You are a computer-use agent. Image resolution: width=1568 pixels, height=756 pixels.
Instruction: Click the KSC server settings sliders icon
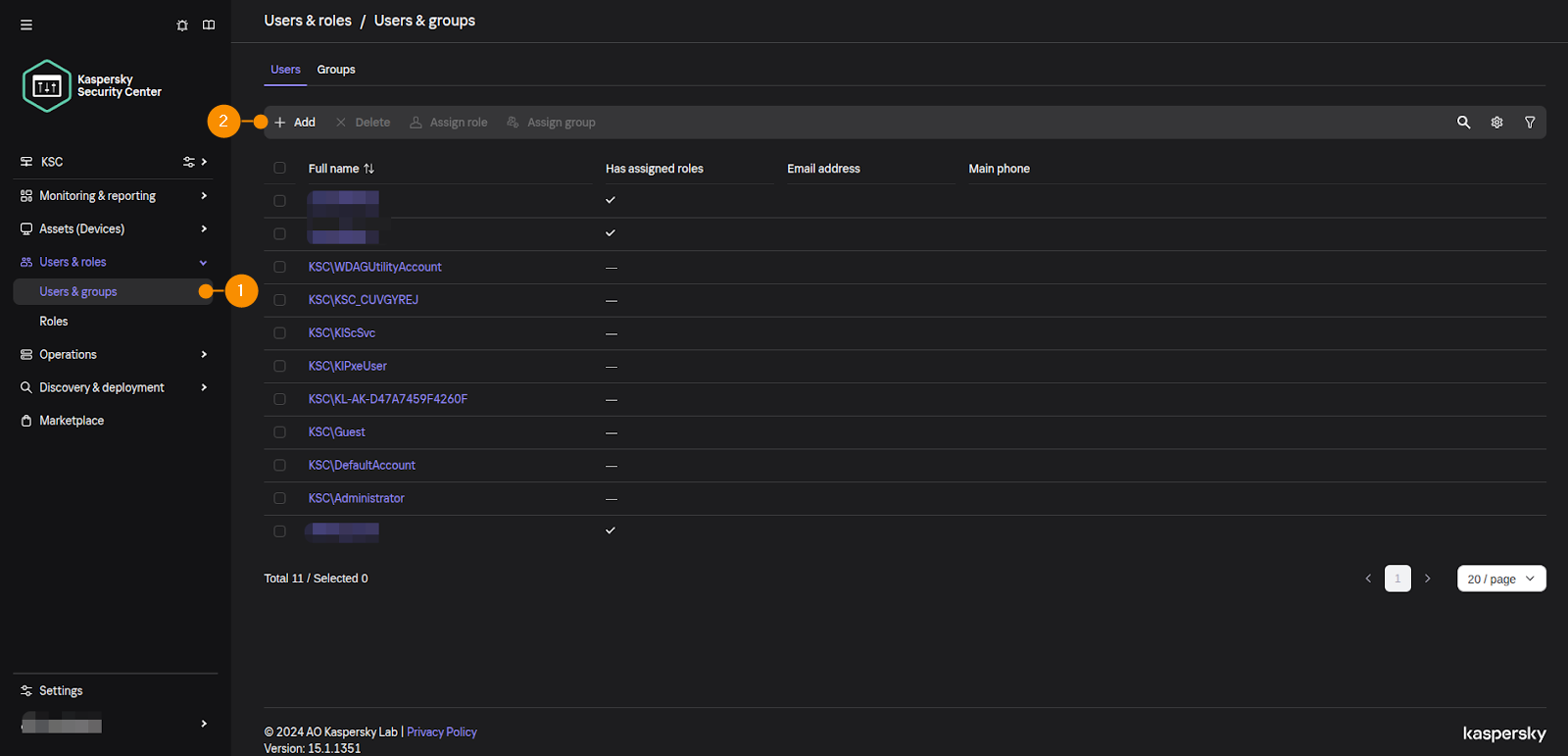(188, 162)
